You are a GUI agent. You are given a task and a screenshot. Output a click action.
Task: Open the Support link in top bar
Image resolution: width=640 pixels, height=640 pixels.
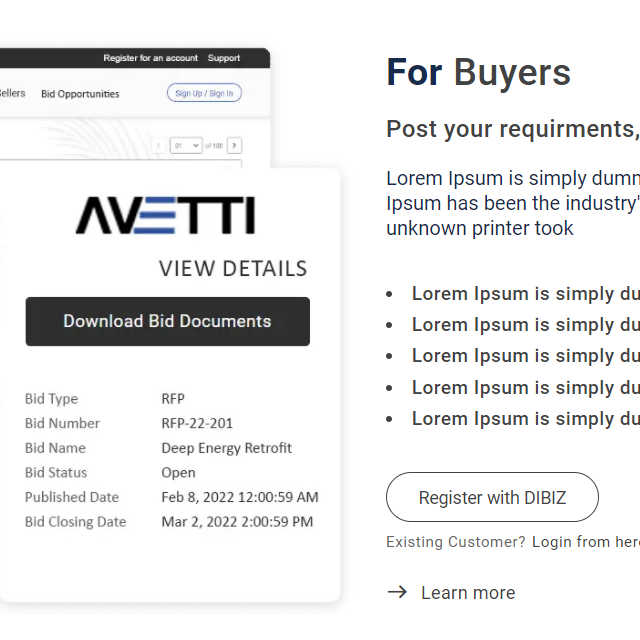click(224, 58)
